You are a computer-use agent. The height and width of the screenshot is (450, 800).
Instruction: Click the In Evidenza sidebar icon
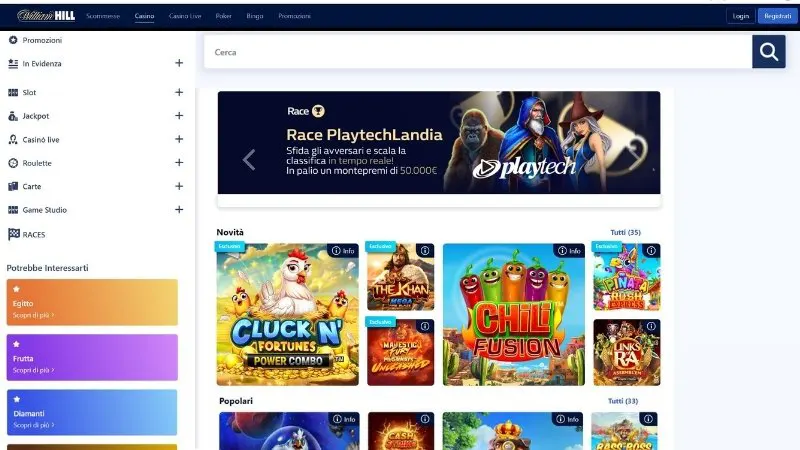point(13,63)
